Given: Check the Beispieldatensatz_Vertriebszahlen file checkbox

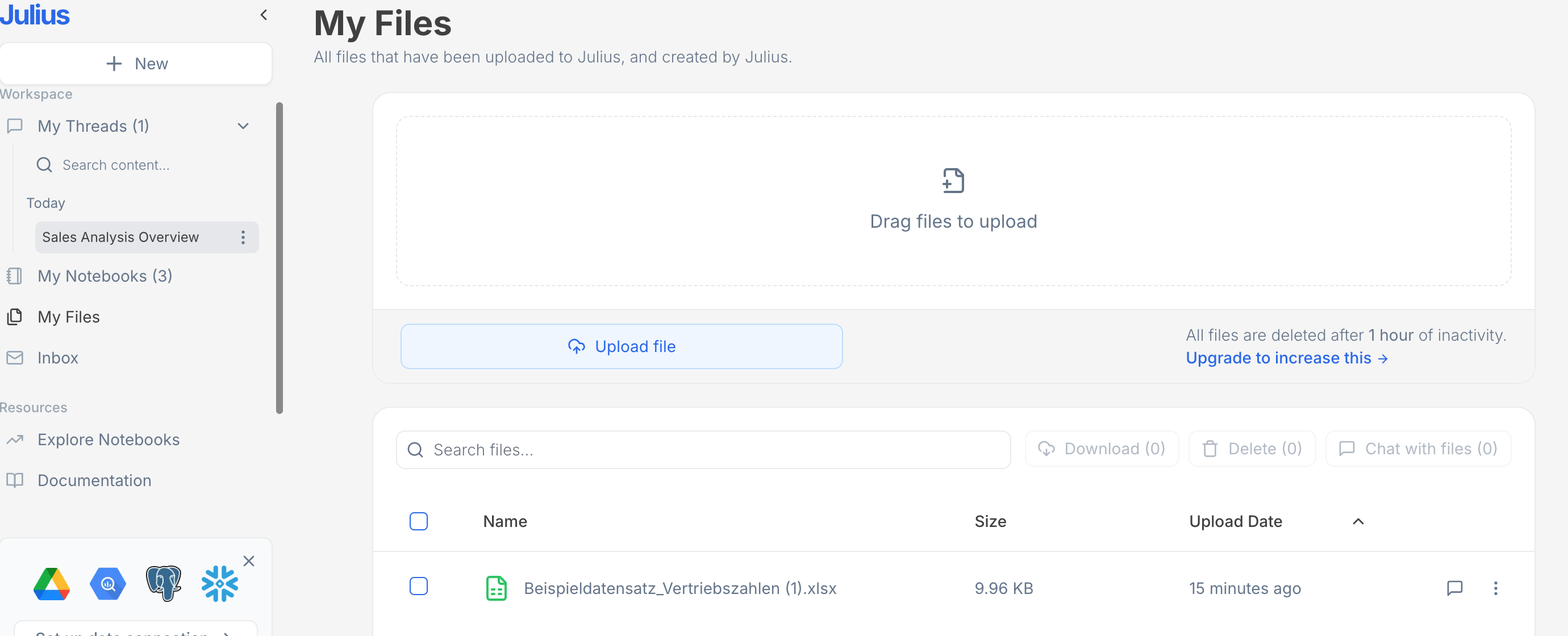Looking at the screenshot, I should point(419,586).
